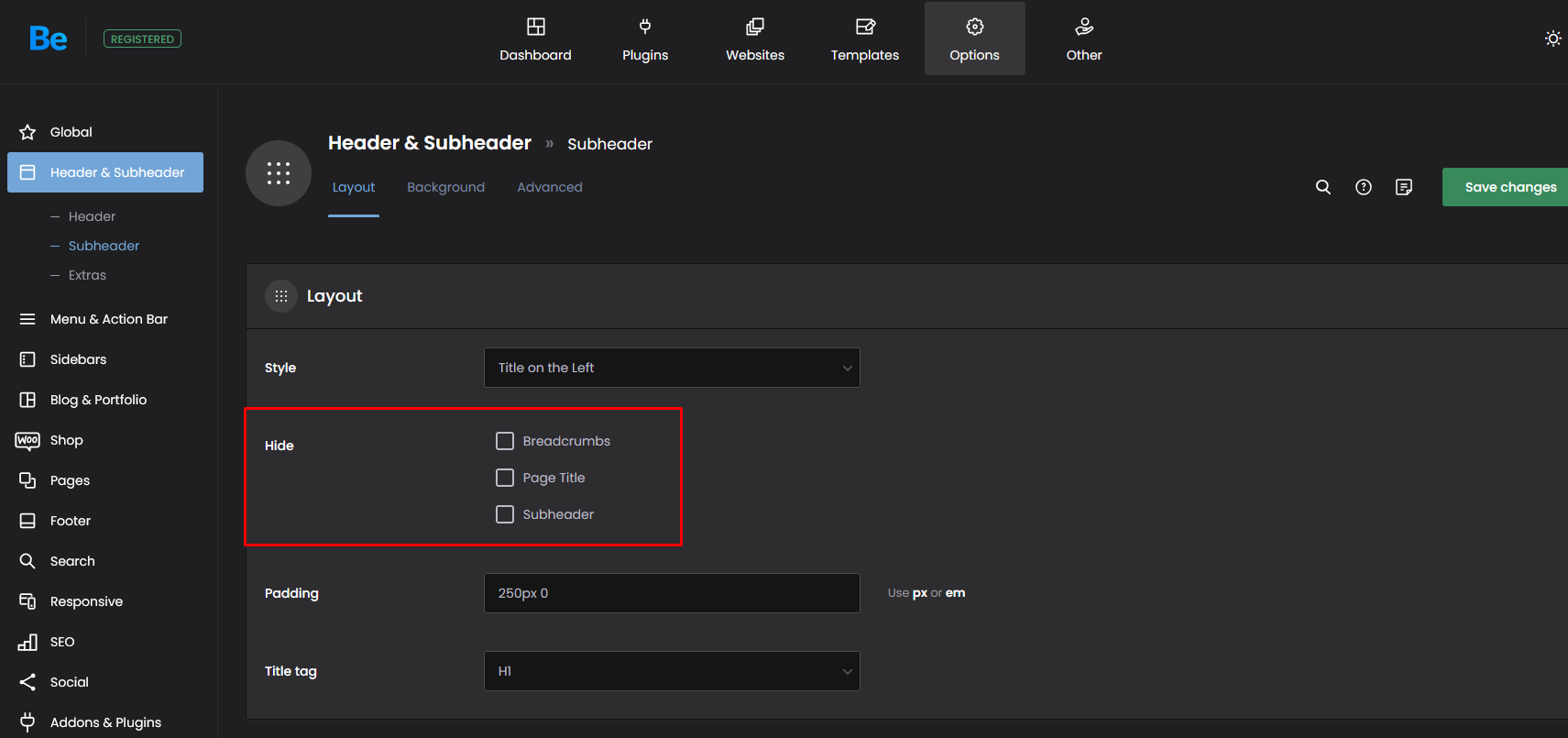
Task: Open the Other icon in top navigation
Action: tap(1084, 27)
